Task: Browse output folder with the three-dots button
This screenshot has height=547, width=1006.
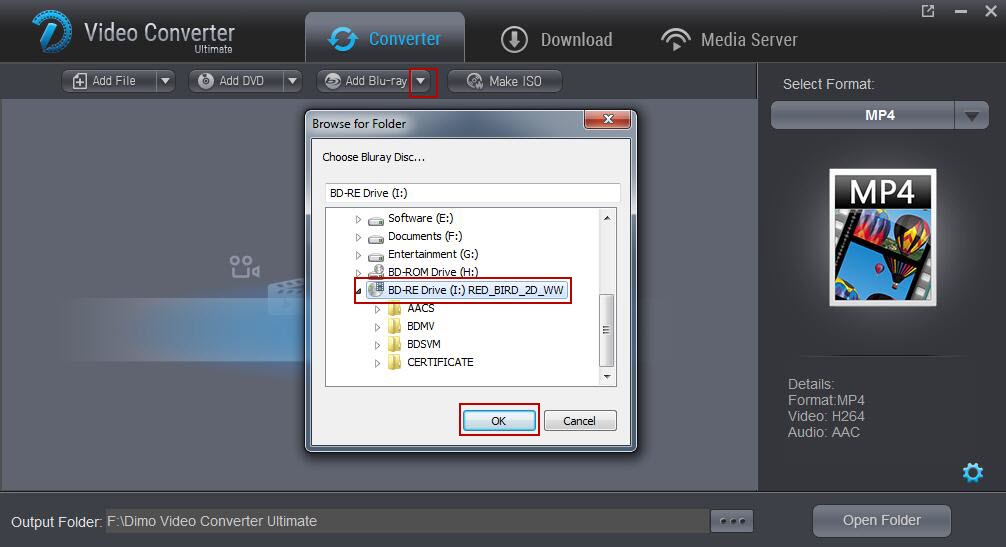Action: (x=731, y=521)
